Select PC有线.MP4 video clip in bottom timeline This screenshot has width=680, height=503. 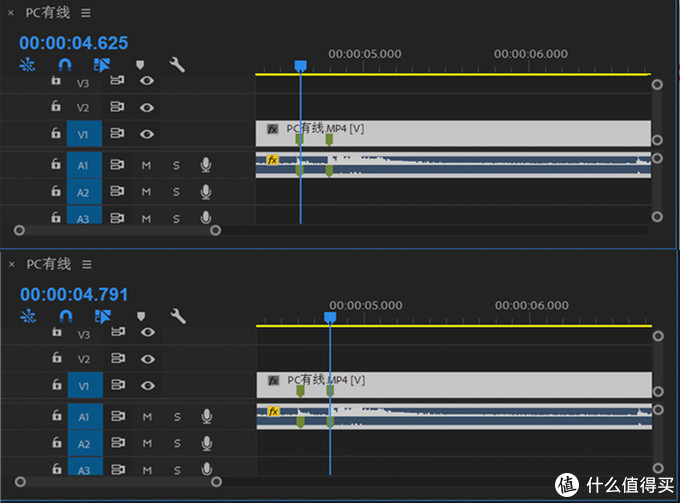click(454, 385)
